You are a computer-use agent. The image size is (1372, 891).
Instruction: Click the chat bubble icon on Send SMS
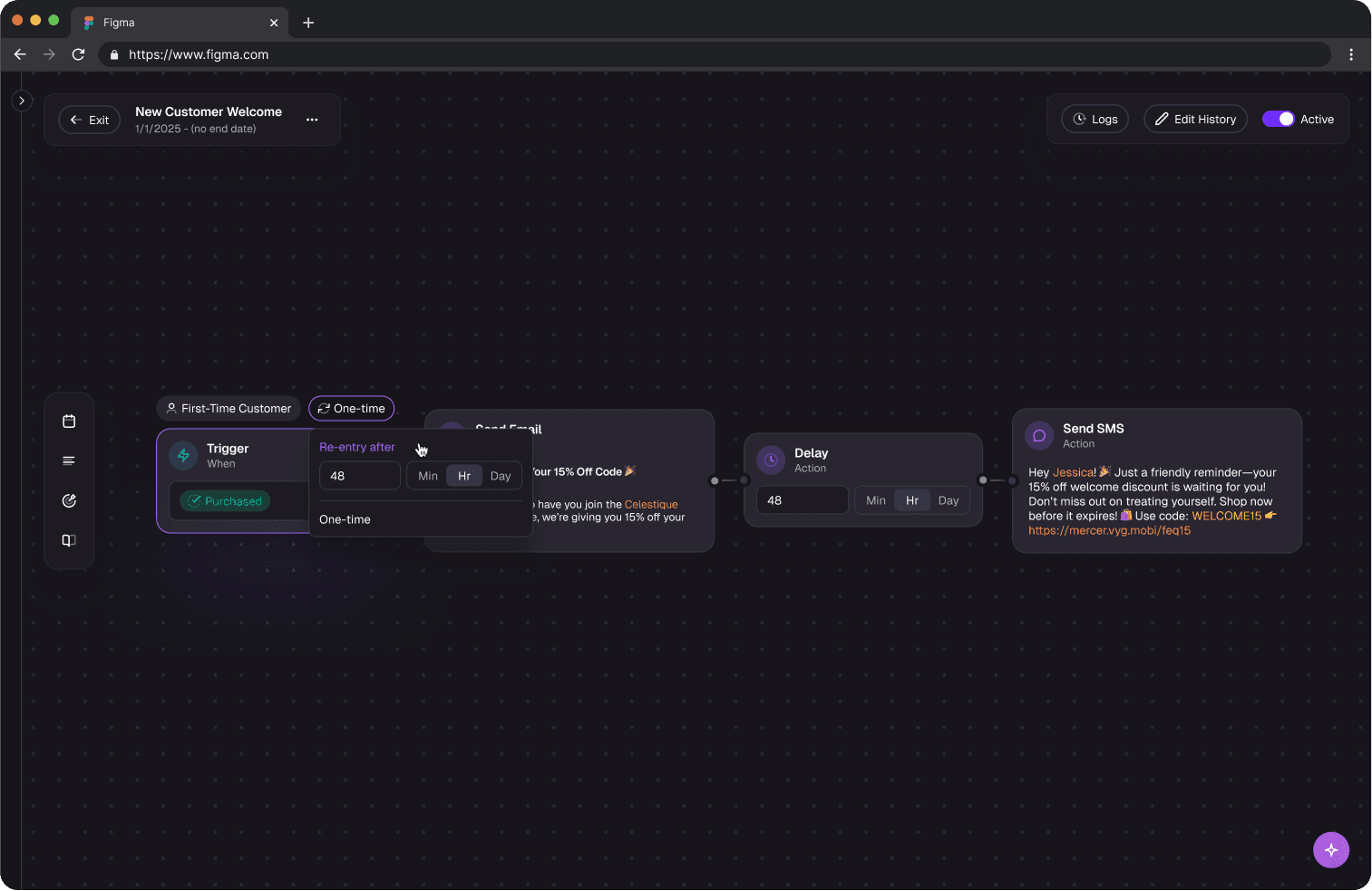click(1038, 435)
